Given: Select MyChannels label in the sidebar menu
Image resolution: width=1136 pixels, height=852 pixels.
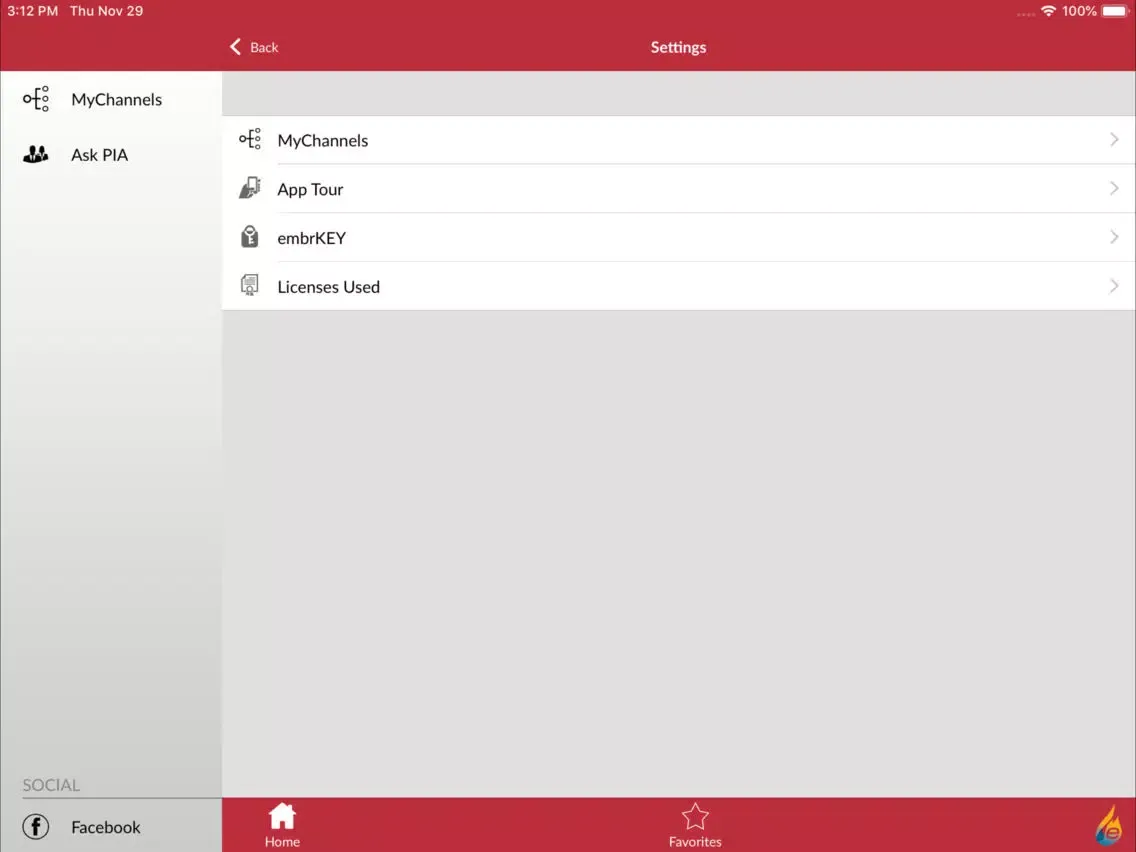Looking at the screenshot, I should (116, 99).
